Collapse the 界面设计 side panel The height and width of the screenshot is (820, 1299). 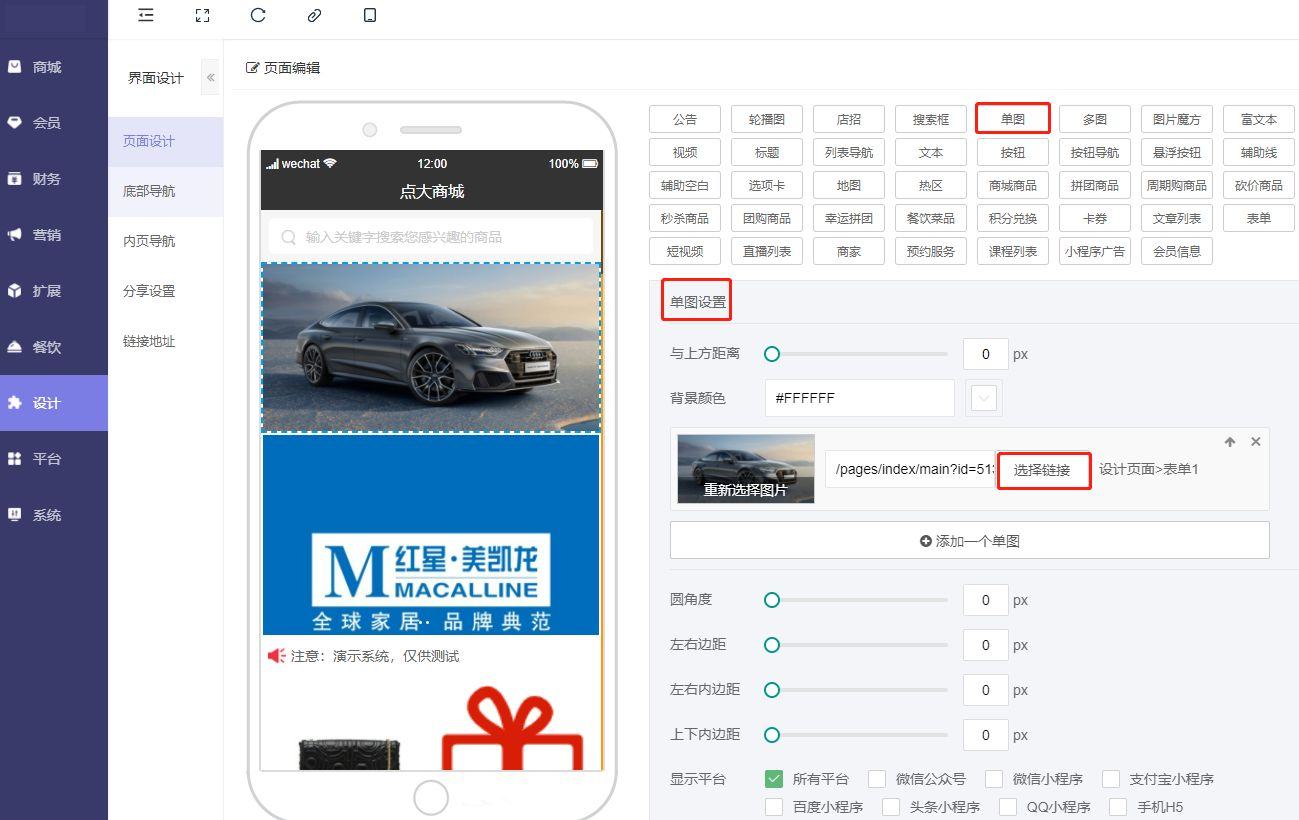coord(210,77)
